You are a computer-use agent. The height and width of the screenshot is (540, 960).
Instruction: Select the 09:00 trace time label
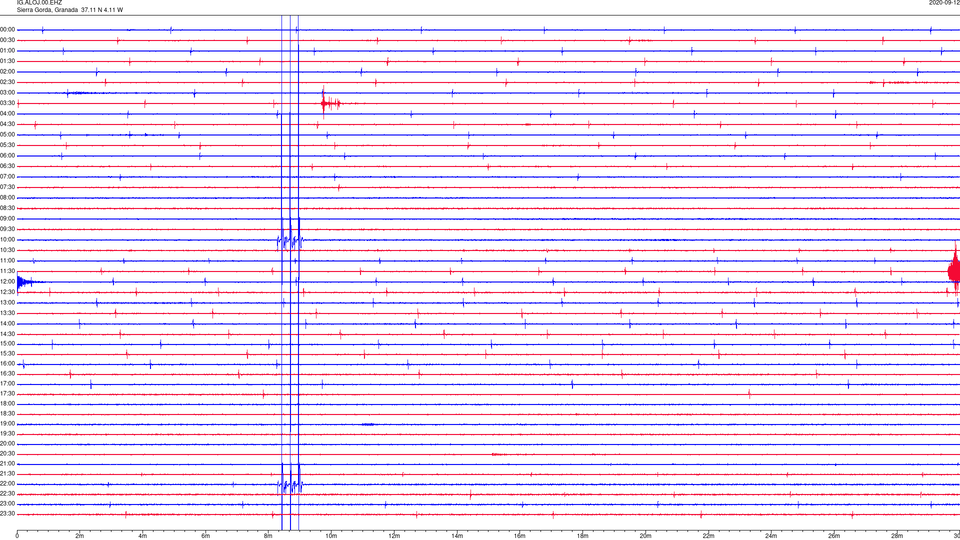pyautogui.click(x=8, y=219)
